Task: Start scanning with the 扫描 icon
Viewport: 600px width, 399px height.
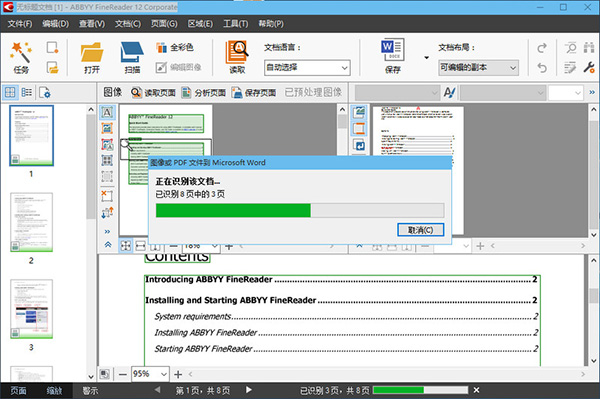Action: 132,52
